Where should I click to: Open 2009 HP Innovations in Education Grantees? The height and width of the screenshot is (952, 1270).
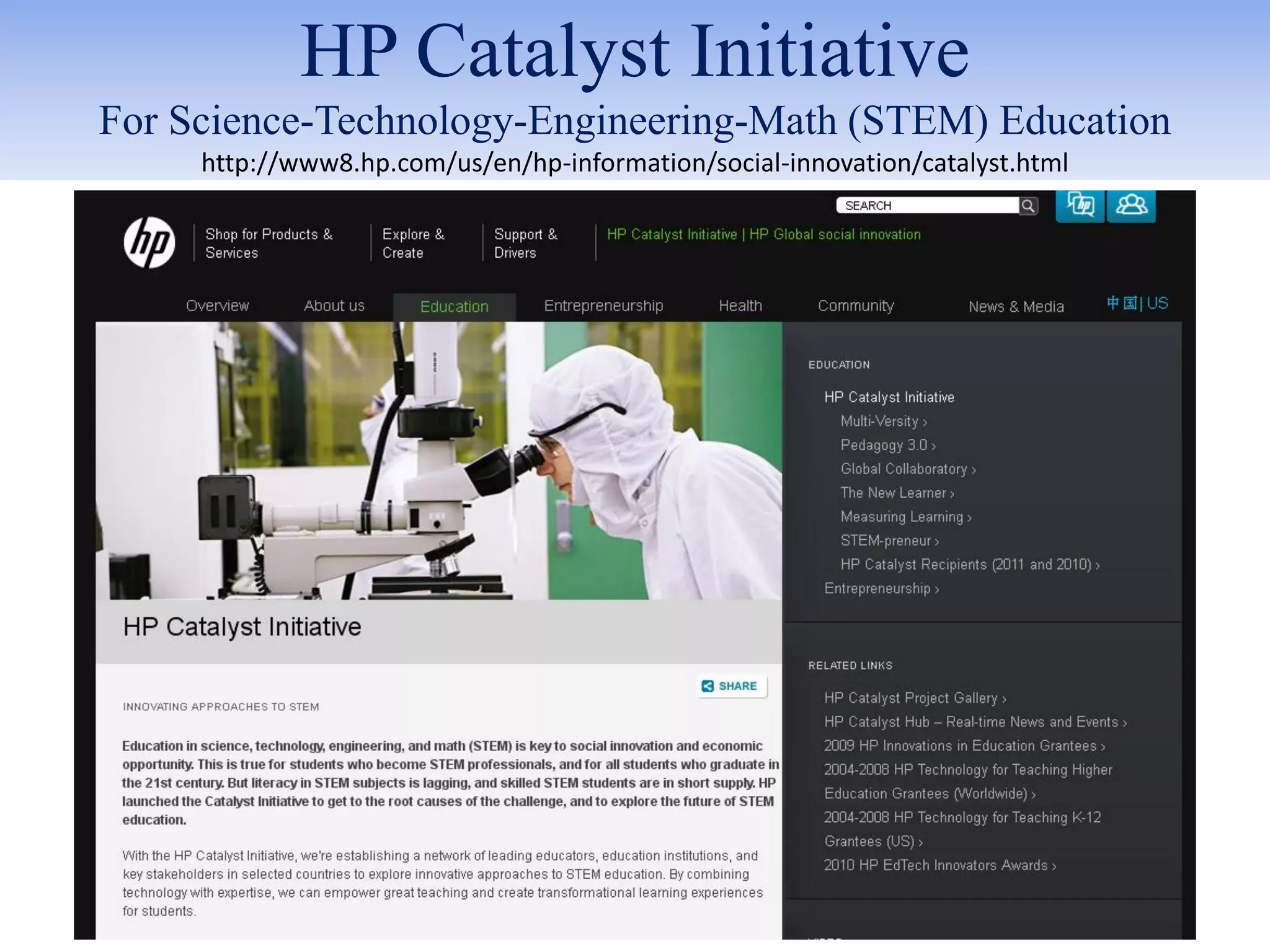(x=964, y=746)
